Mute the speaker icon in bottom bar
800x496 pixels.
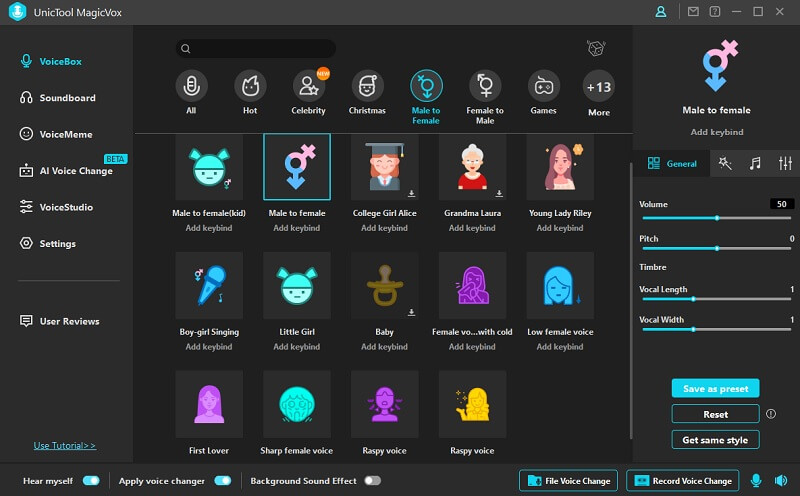[779, 481]
